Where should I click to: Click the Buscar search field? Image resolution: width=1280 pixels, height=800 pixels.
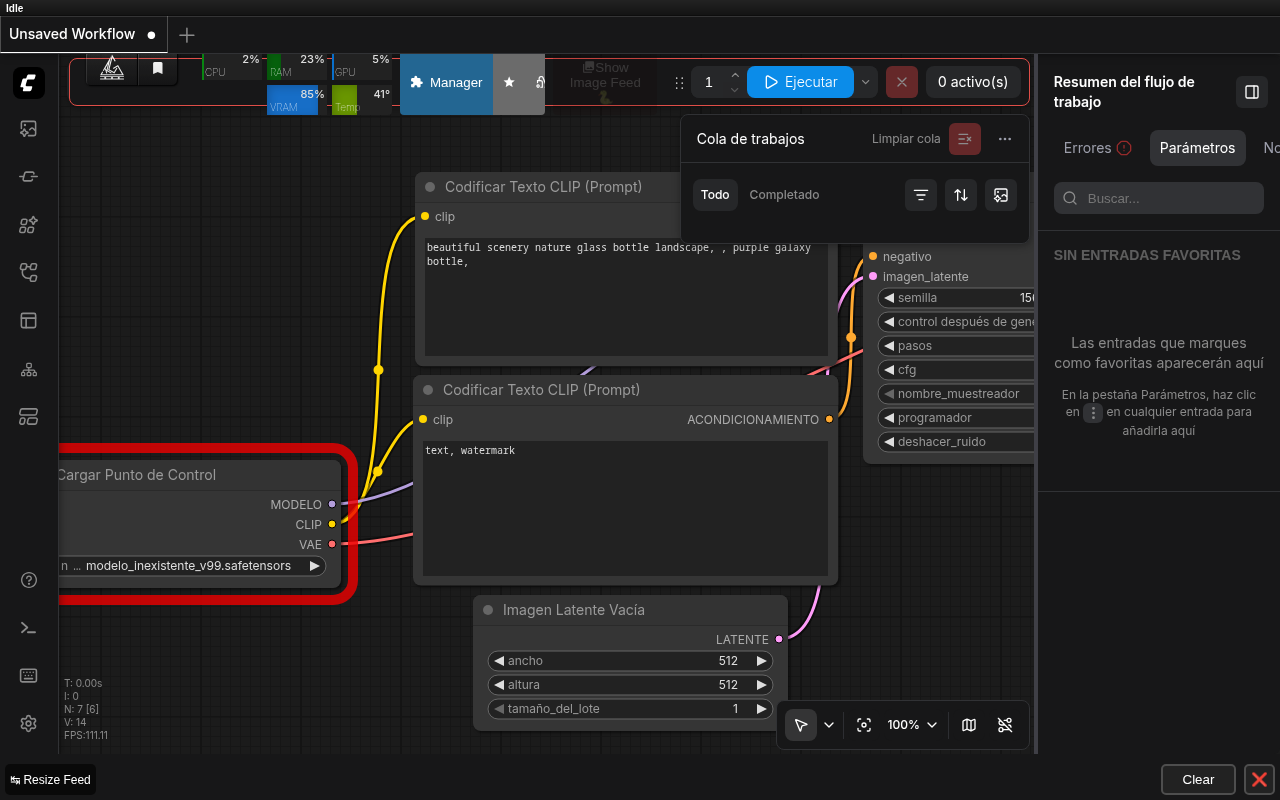pyautogui.click(x=1159, y=198)
